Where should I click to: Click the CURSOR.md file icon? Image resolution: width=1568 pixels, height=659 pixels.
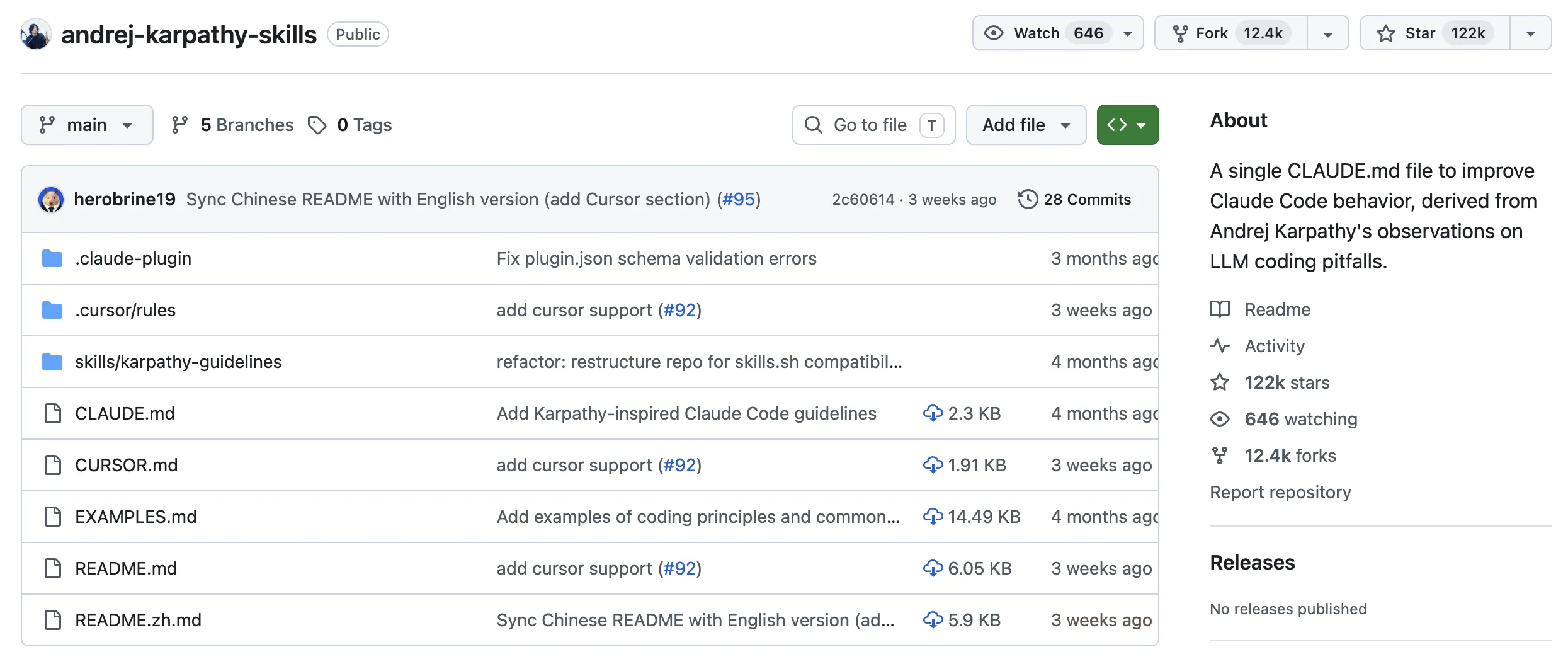pos(53,465)
